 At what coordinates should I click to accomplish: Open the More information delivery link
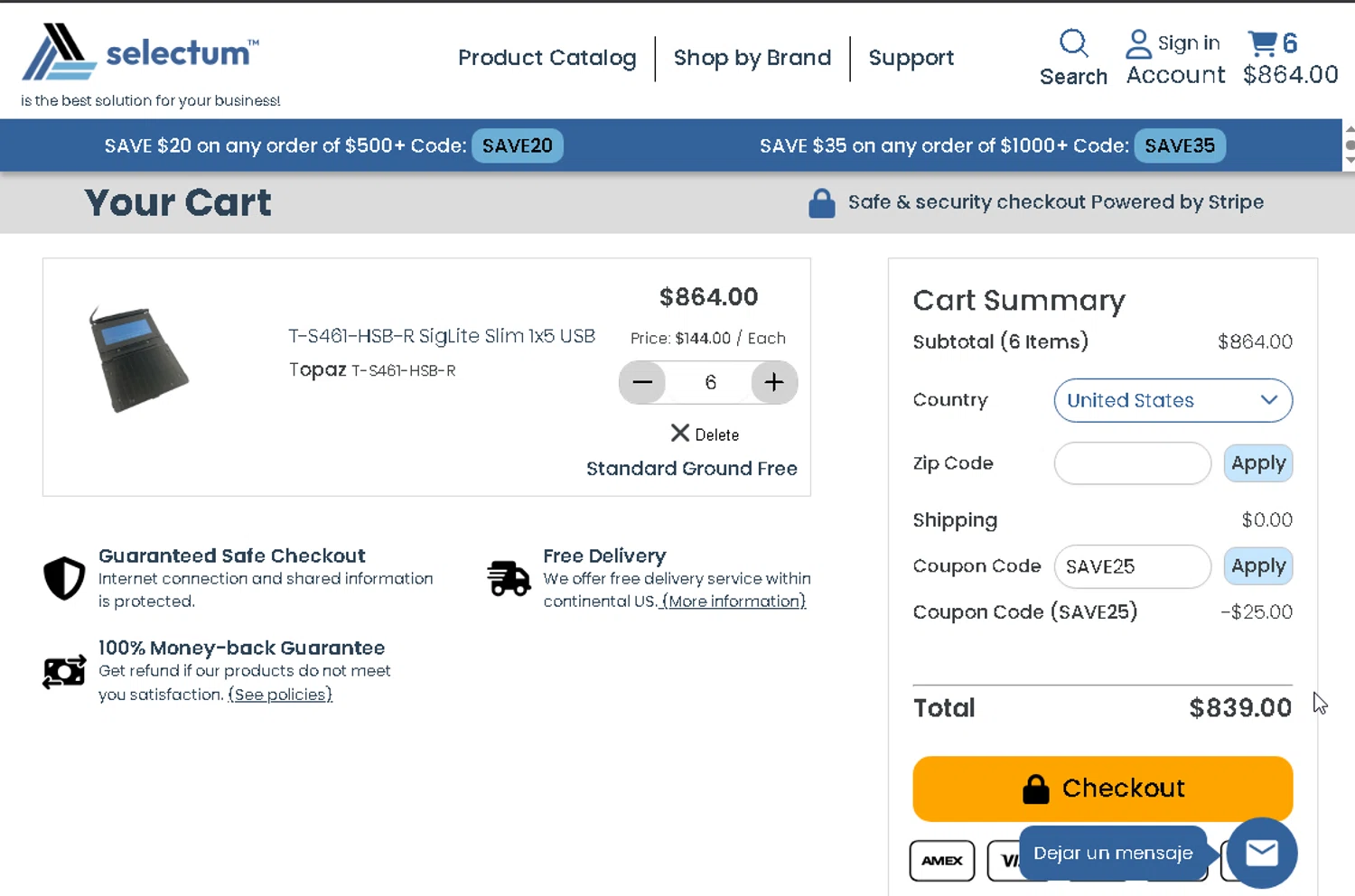[x=734, y=602]
